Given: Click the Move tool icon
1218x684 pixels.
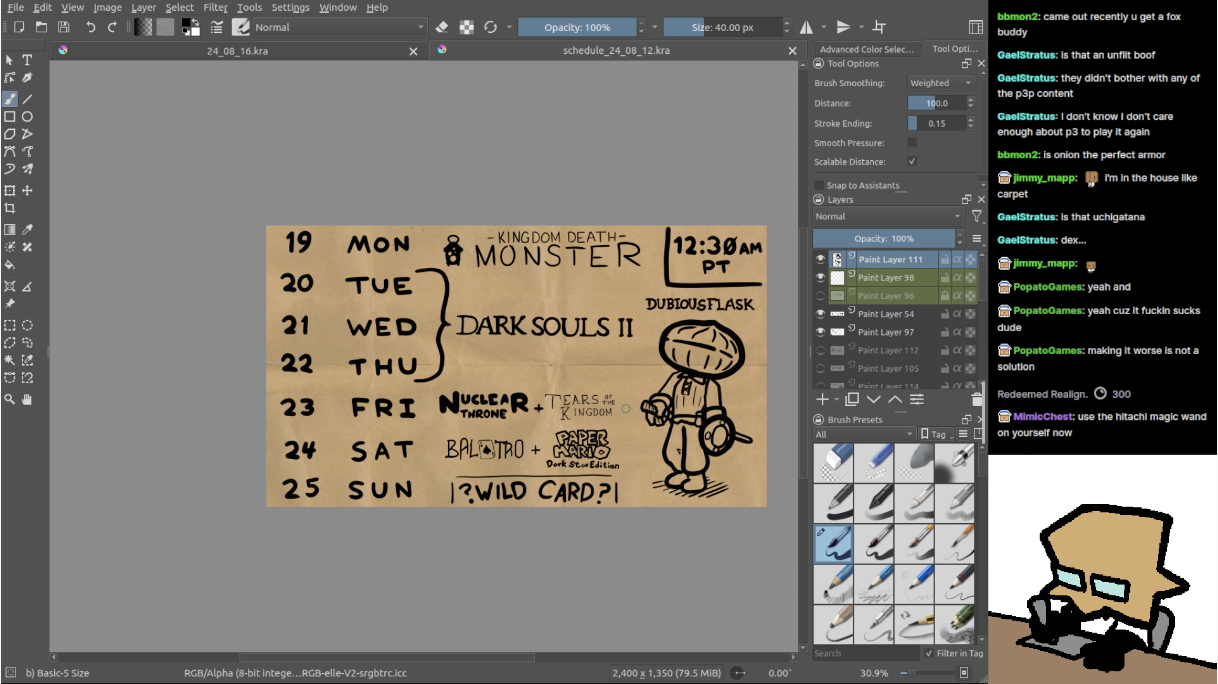Looking at the screenshot, I should point(27,190).
